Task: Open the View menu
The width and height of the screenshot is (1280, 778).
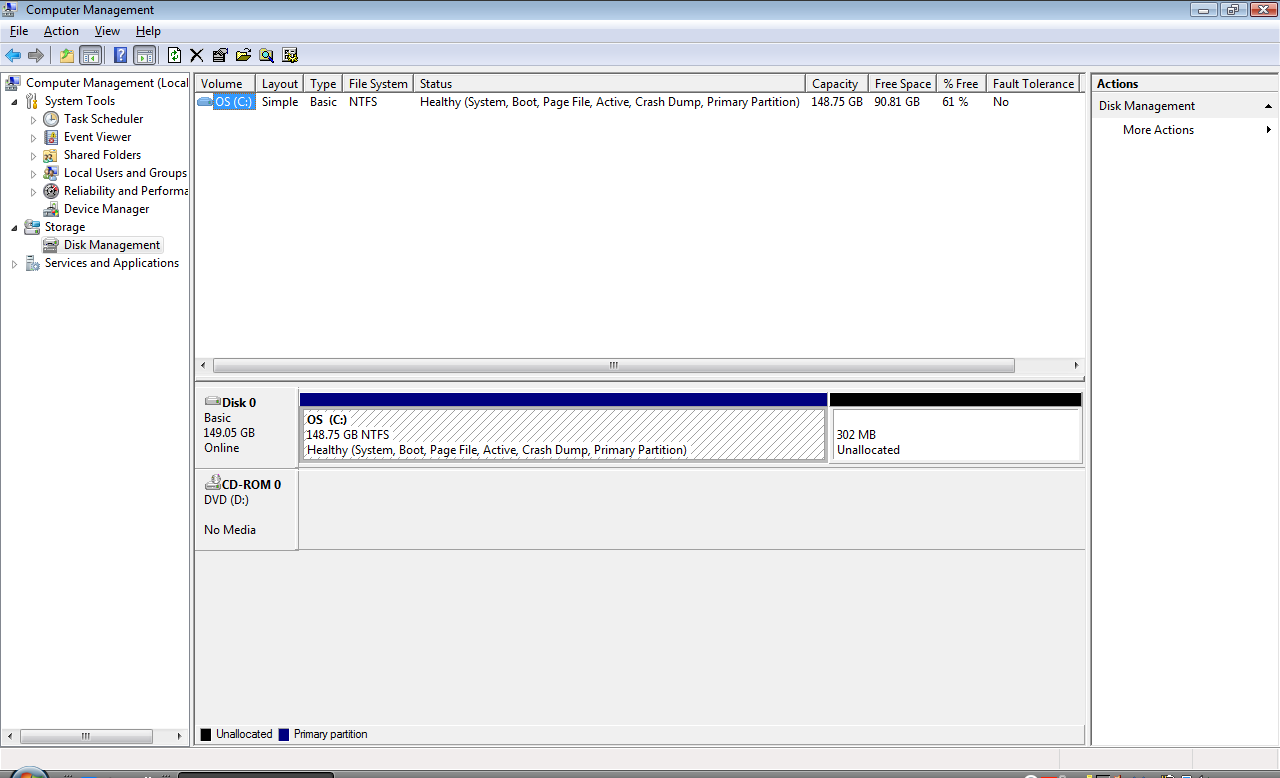Action: point(107,31)
